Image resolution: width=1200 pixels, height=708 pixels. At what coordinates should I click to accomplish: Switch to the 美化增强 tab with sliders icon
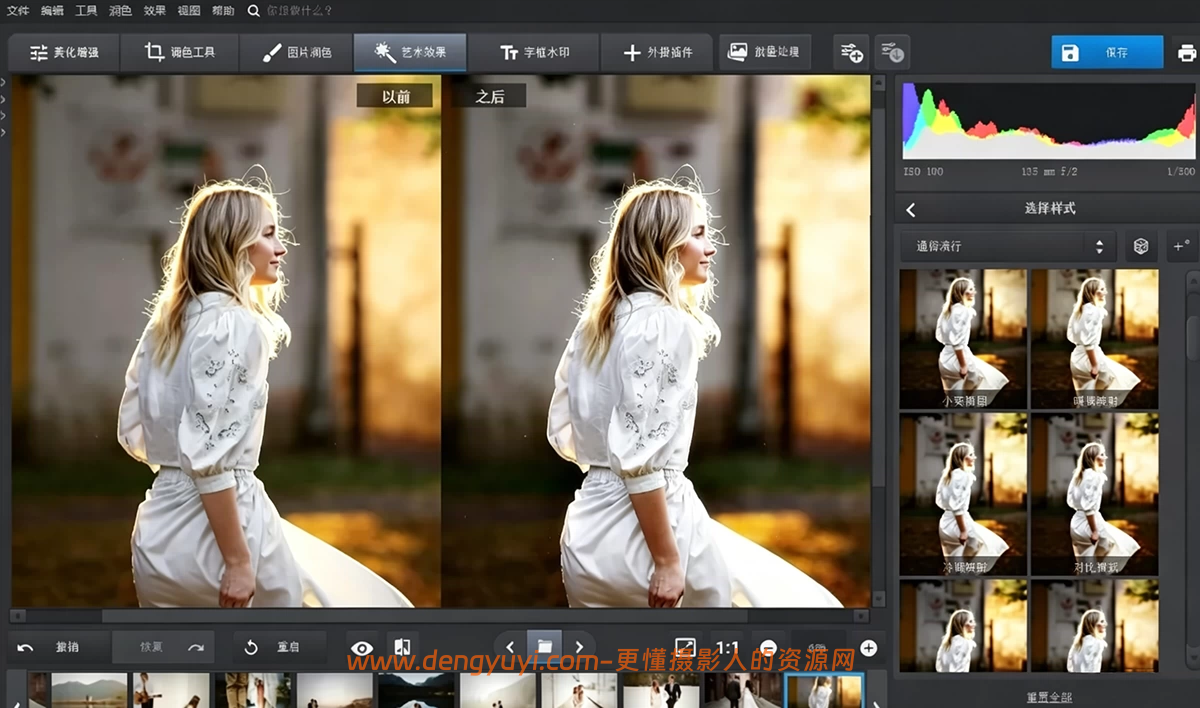[63, 52]
